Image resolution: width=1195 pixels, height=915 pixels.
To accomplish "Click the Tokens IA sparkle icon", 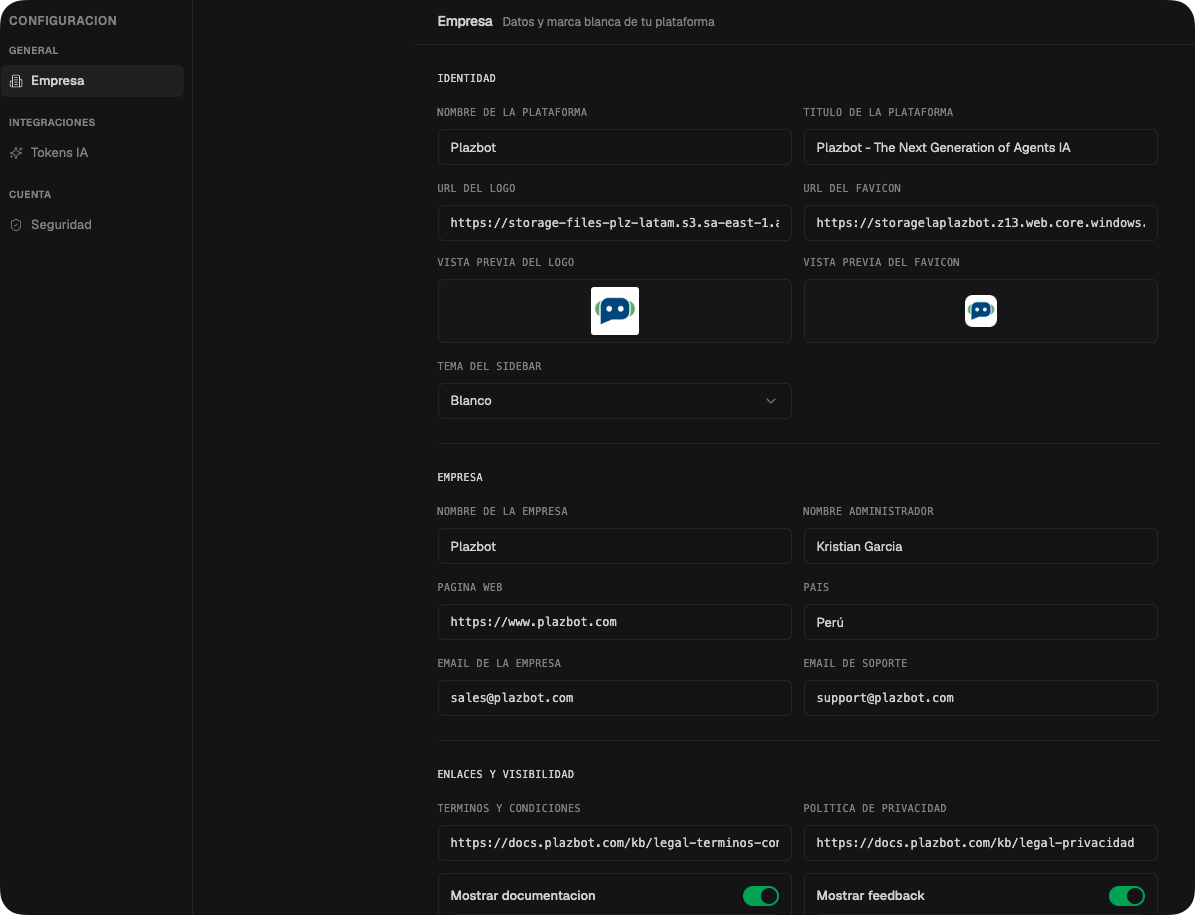I will coord(16,153).
